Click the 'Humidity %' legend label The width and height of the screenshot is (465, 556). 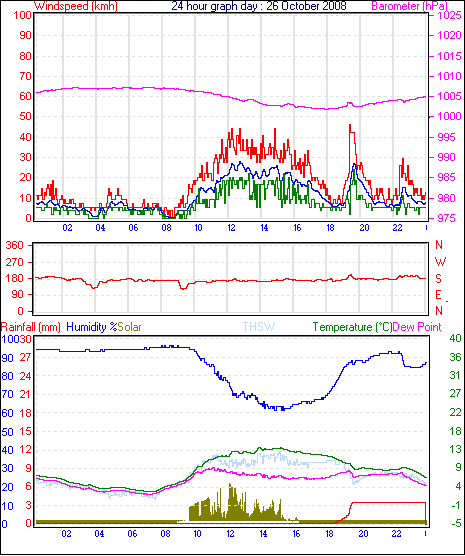coord(92,327)
